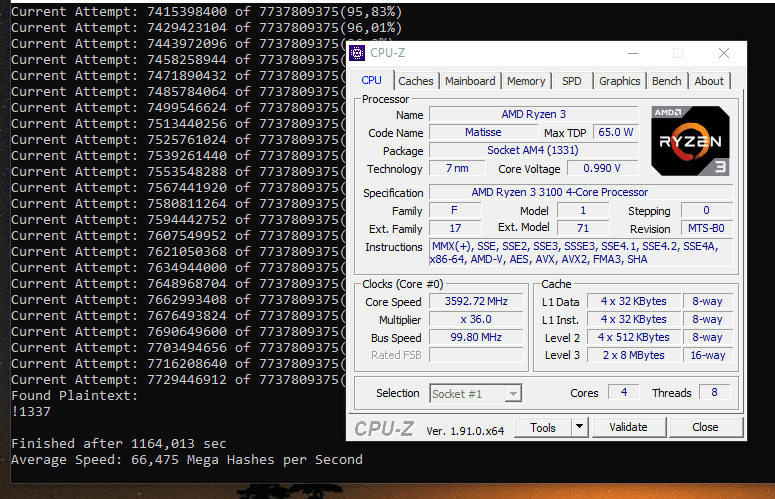This screenshot has width=775, height=499.
Task: Click the Instructions list text box
Action: point(581,252)
